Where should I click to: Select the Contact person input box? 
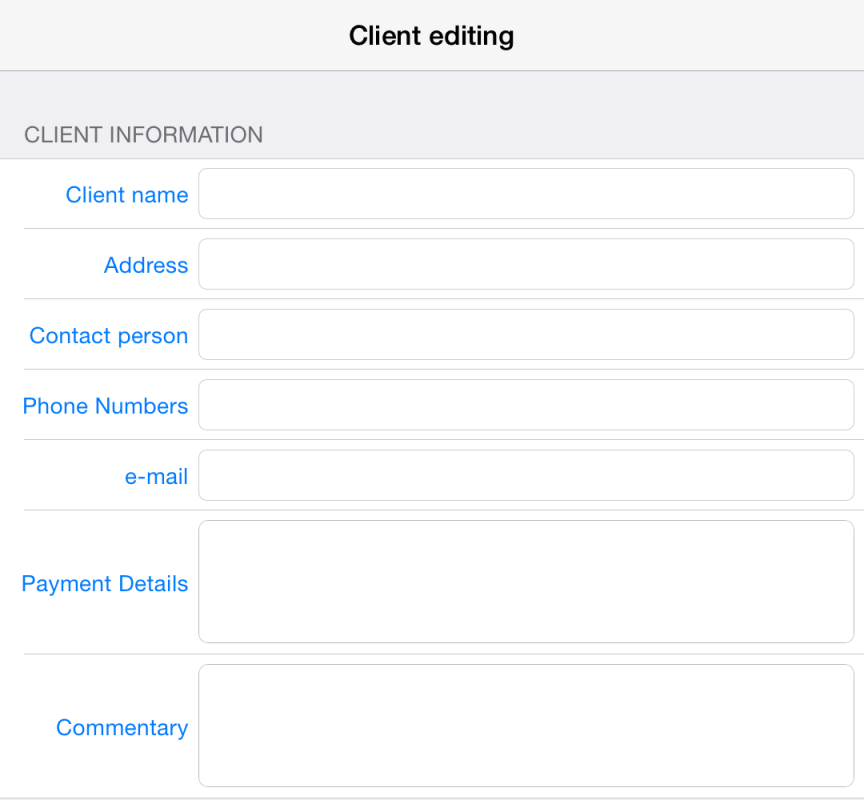pos(526,334)
